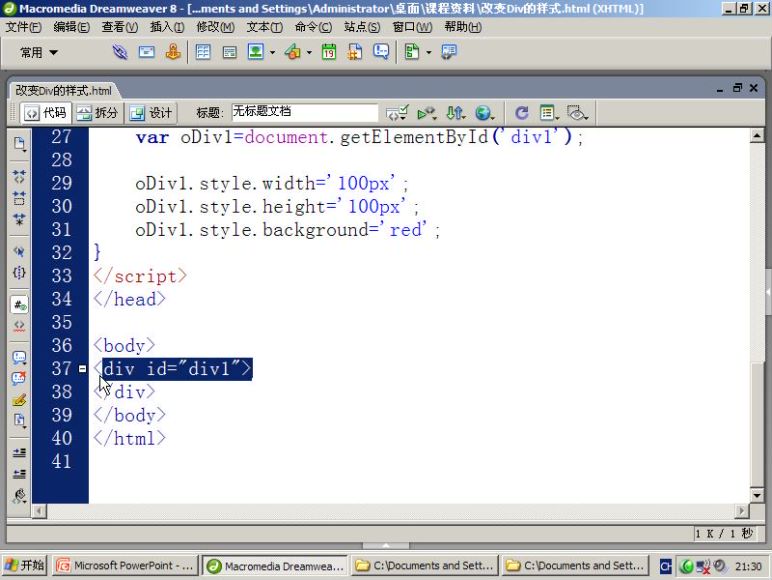772x580 pixels.
Task: Open the 常用 insert category dropdown
Action: (38, 52)
